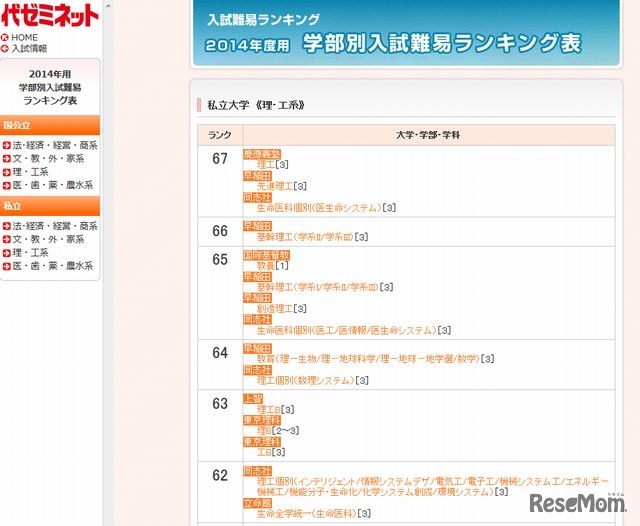640x526 pixels.
Task: Click the HOME link arrow icon
Action: [5, 38]
